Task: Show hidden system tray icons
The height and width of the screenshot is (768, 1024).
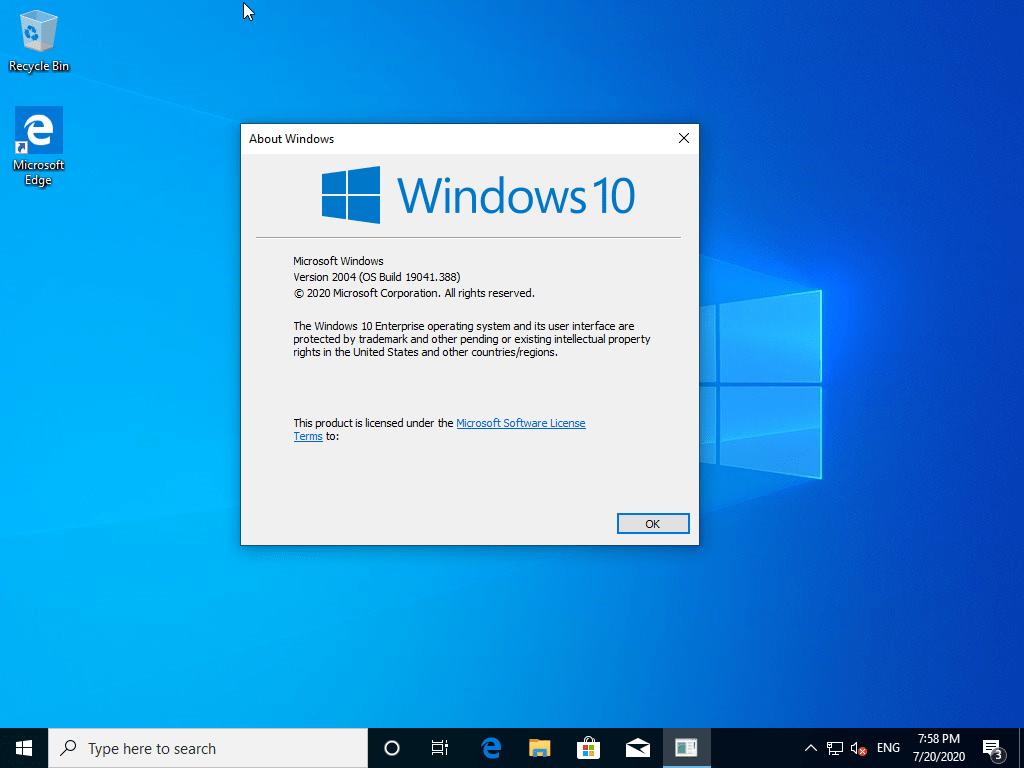Action: click(x=810, y=748)
